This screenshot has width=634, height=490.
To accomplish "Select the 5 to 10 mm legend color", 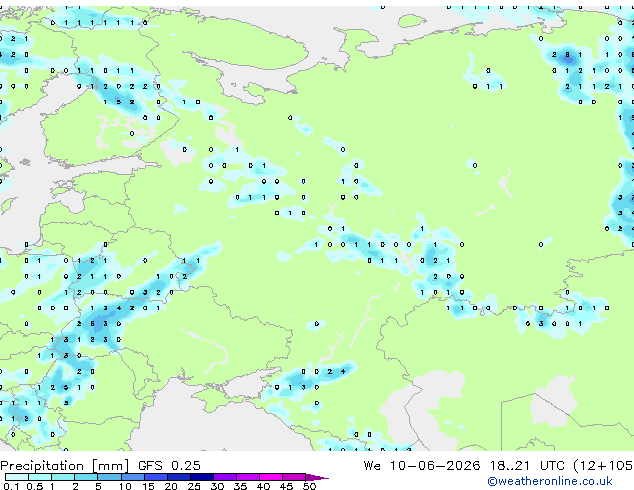I will [x=109, y=477].
